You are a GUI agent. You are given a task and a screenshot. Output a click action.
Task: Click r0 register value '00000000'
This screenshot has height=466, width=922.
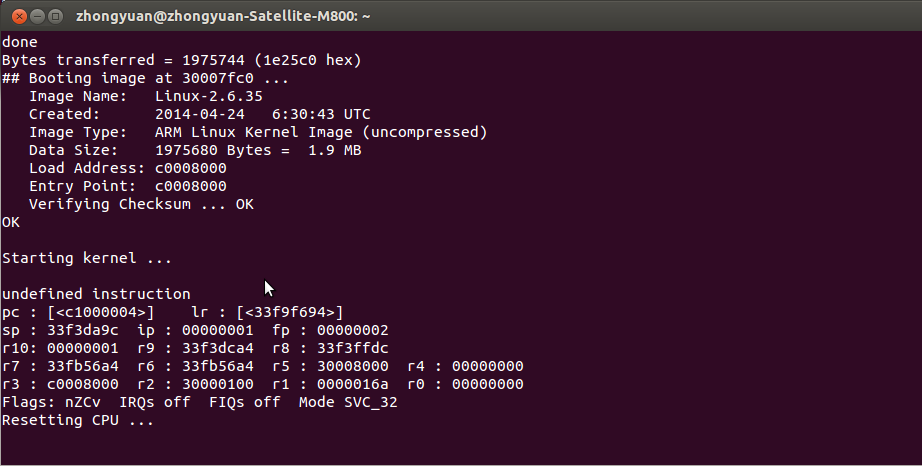487,384
